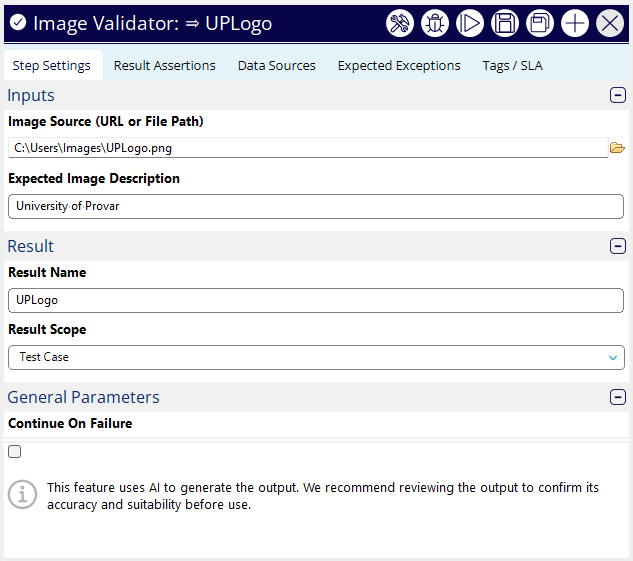Viewport: 633px width, 561px height.
Task: Collapse the Result section
Action: click(x=618, y=246)
